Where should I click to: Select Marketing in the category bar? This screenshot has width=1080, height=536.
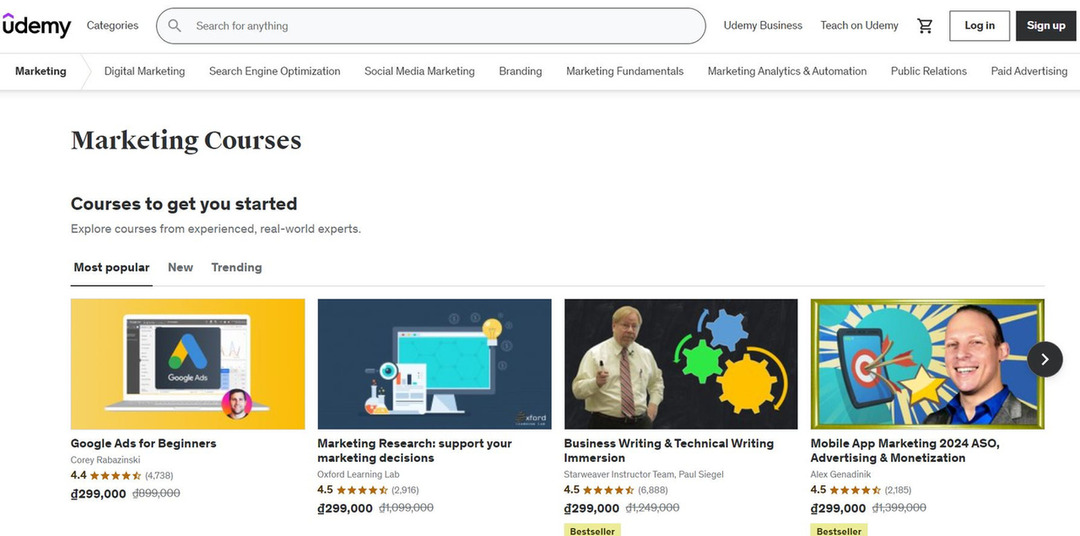pos(41,71)
